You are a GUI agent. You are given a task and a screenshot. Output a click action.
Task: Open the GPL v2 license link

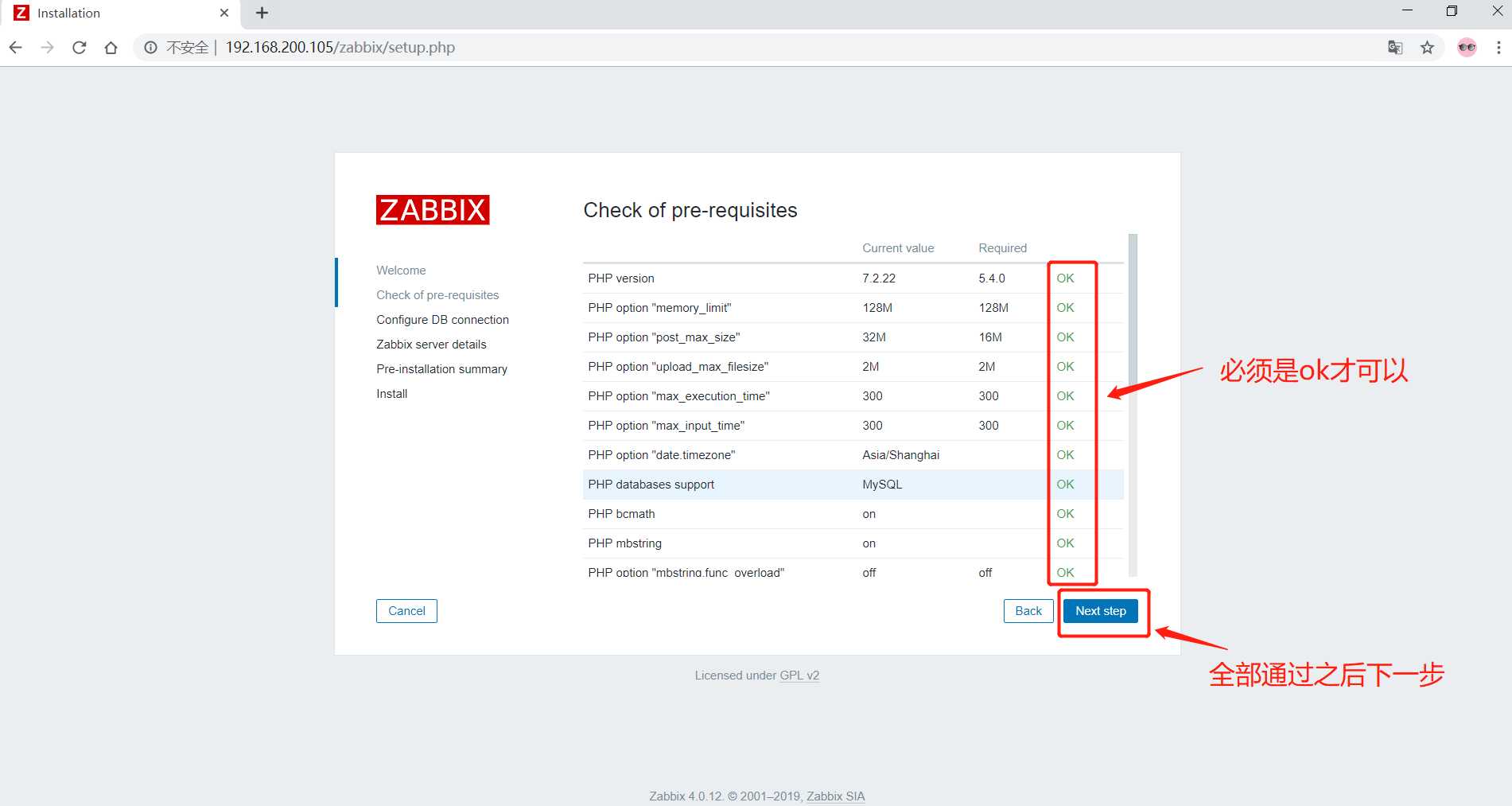click(x=799, y=676)
